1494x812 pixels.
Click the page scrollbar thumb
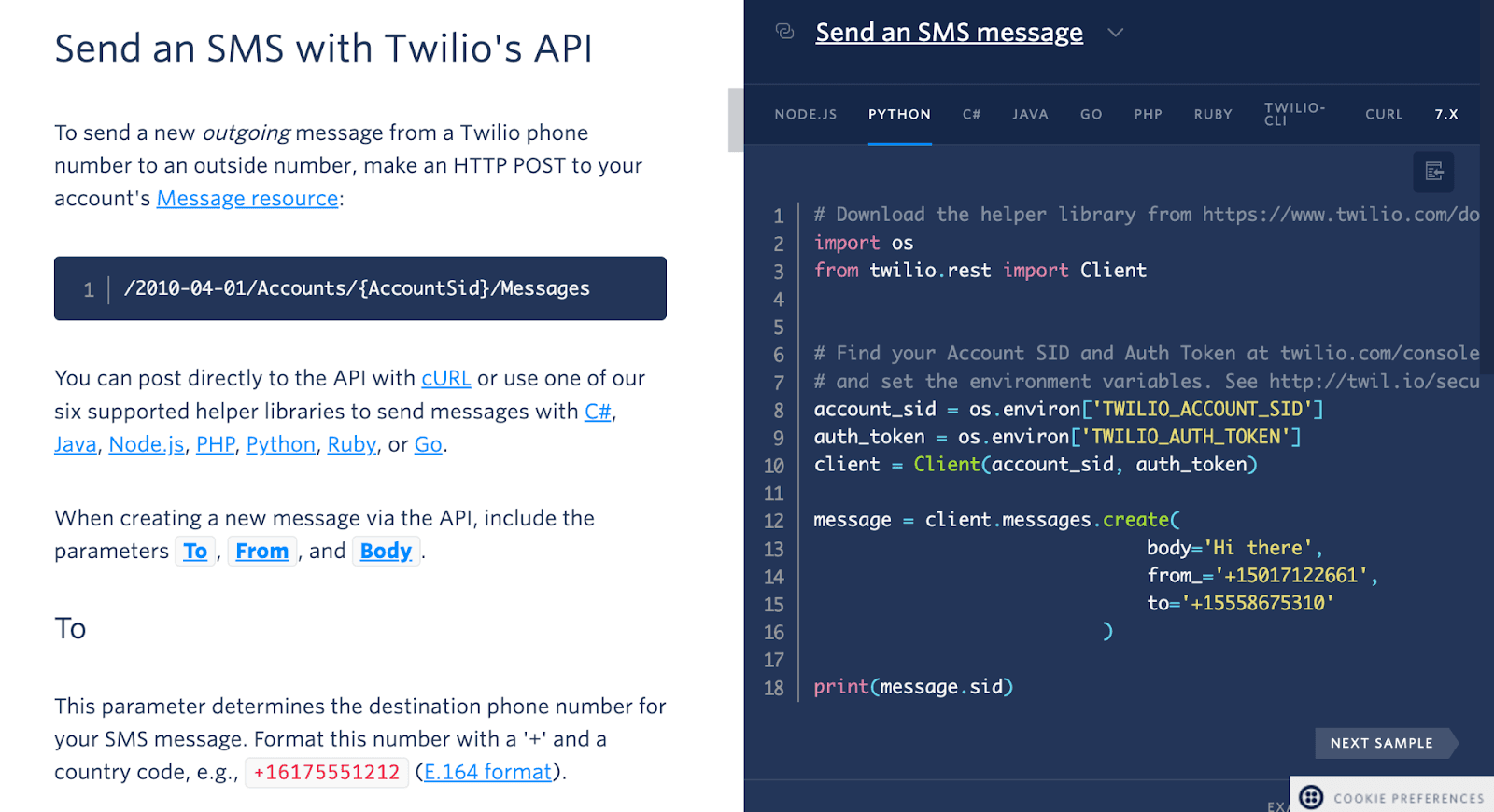pyautogui.click(x=735, y=119)
